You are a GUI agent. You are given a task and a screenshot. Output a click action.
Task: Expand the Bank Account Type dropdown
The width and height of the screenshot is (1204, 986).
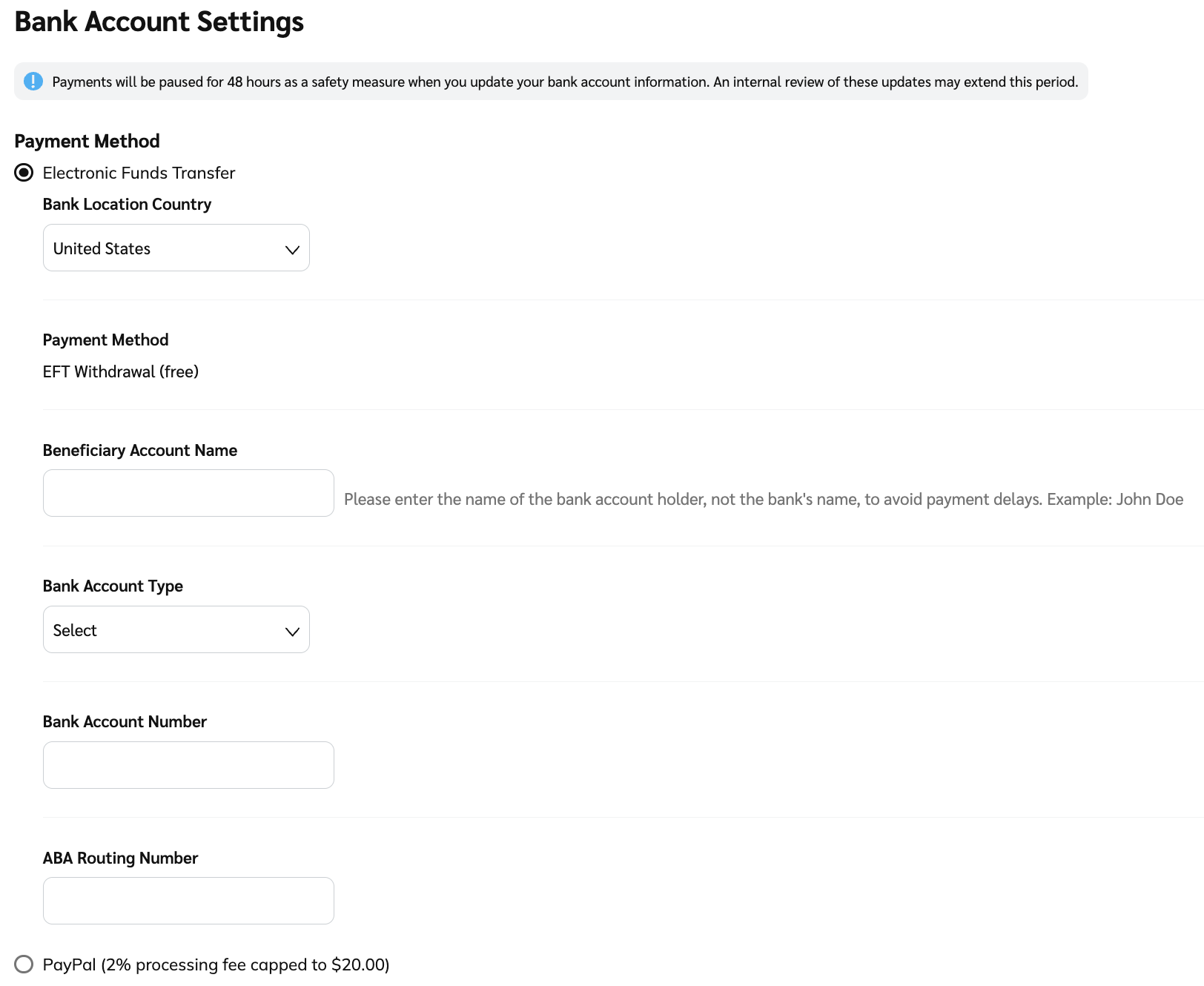pos(176,630)
